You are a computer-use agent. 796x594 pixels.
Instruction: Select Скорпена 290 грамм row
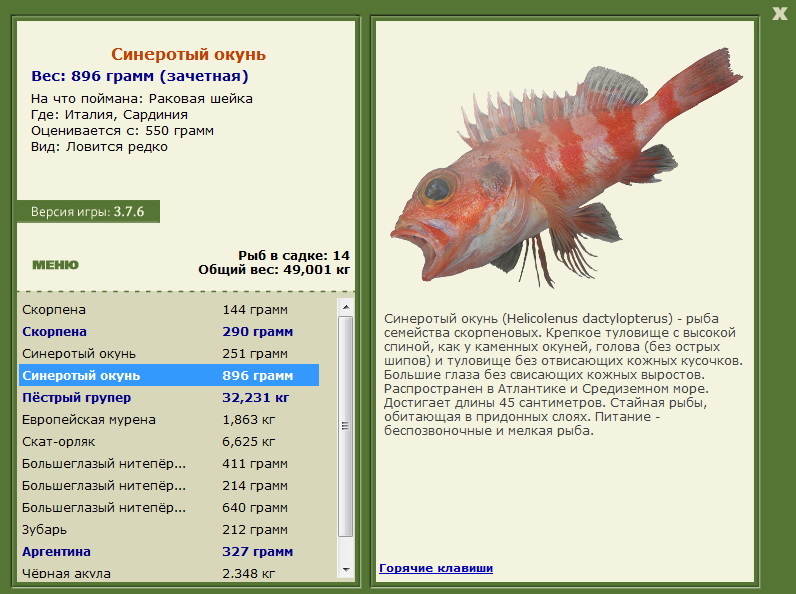click(x=169, y=332)
